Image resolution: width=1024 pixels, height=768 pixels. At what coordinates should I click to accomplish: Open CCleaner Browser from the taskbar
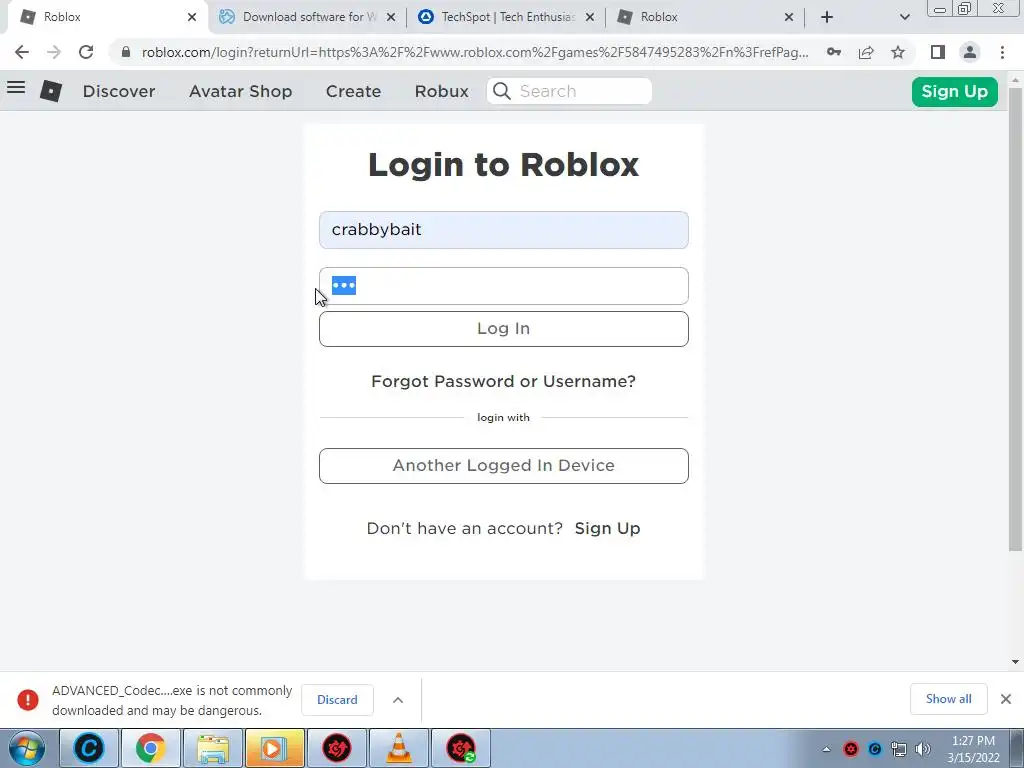coord(89,748)
